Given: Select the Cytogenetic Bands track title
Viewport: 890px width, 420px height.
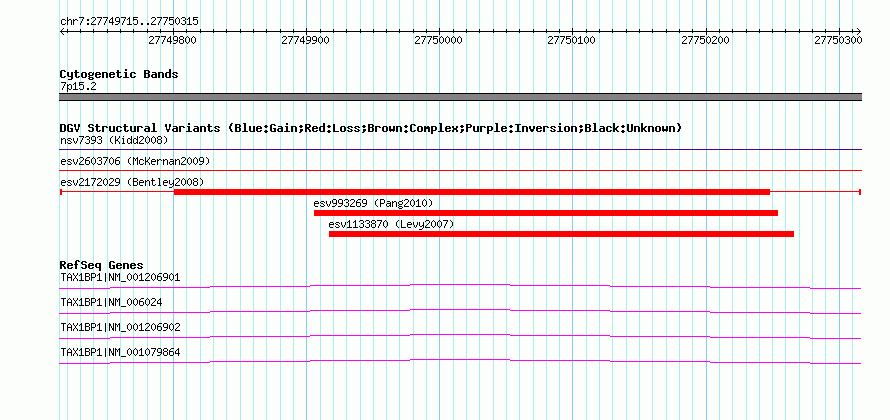Looking at the screenshot, I should point(119,74).
